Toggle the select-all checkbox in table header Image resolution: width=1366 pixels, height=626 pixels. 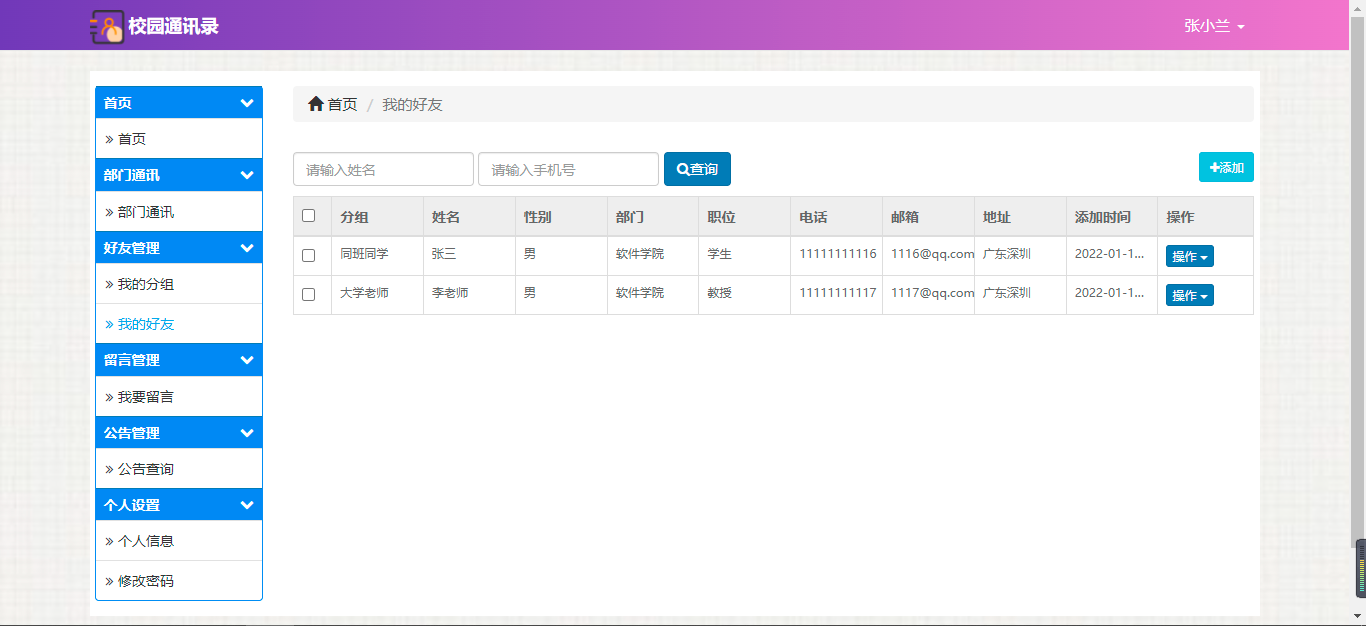pyautogui.click(x=308, y=215)
